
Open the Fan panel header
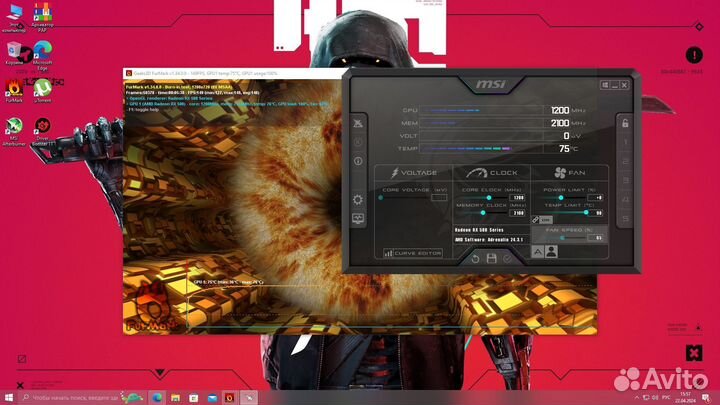pos(569,173)
